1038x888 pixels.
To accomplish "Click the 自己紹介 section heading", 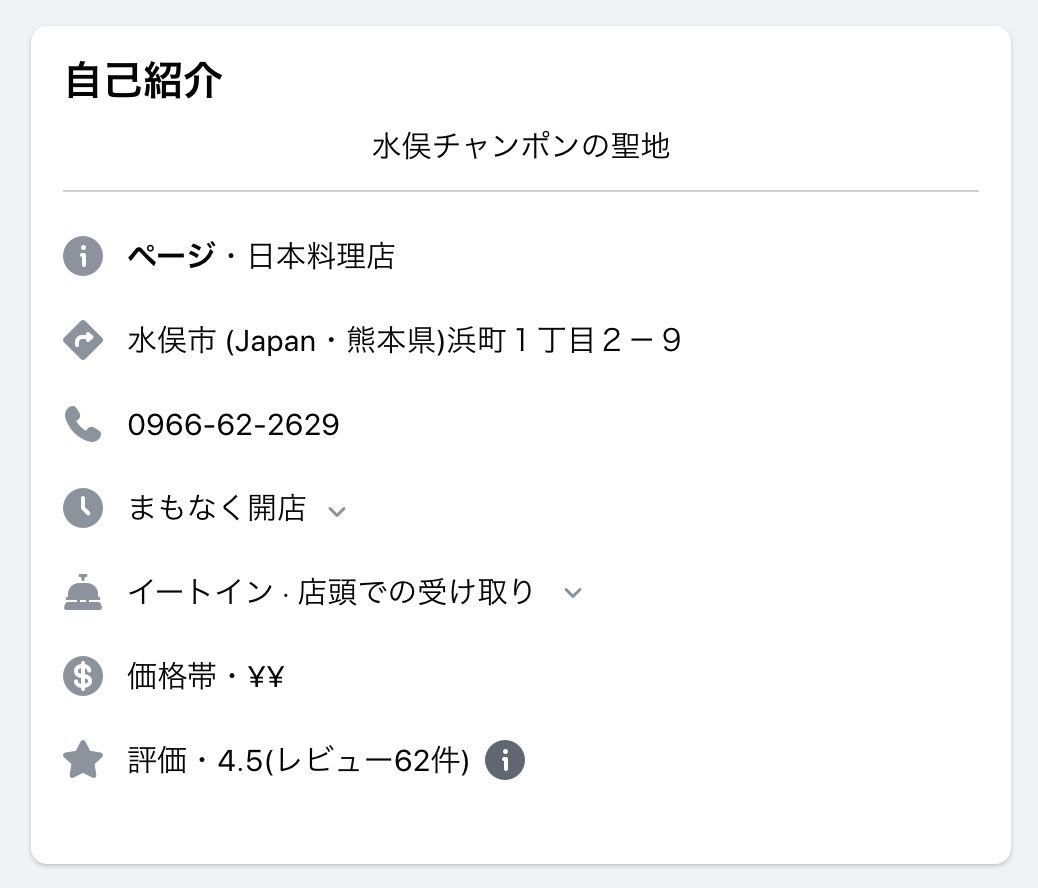I will coord(143,81).
